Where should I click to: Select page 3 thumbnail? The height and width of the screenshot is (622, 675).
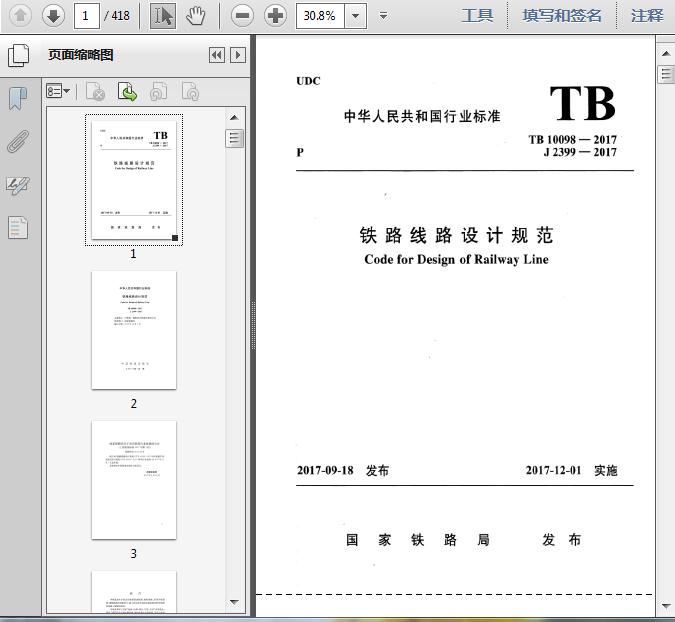134,480
